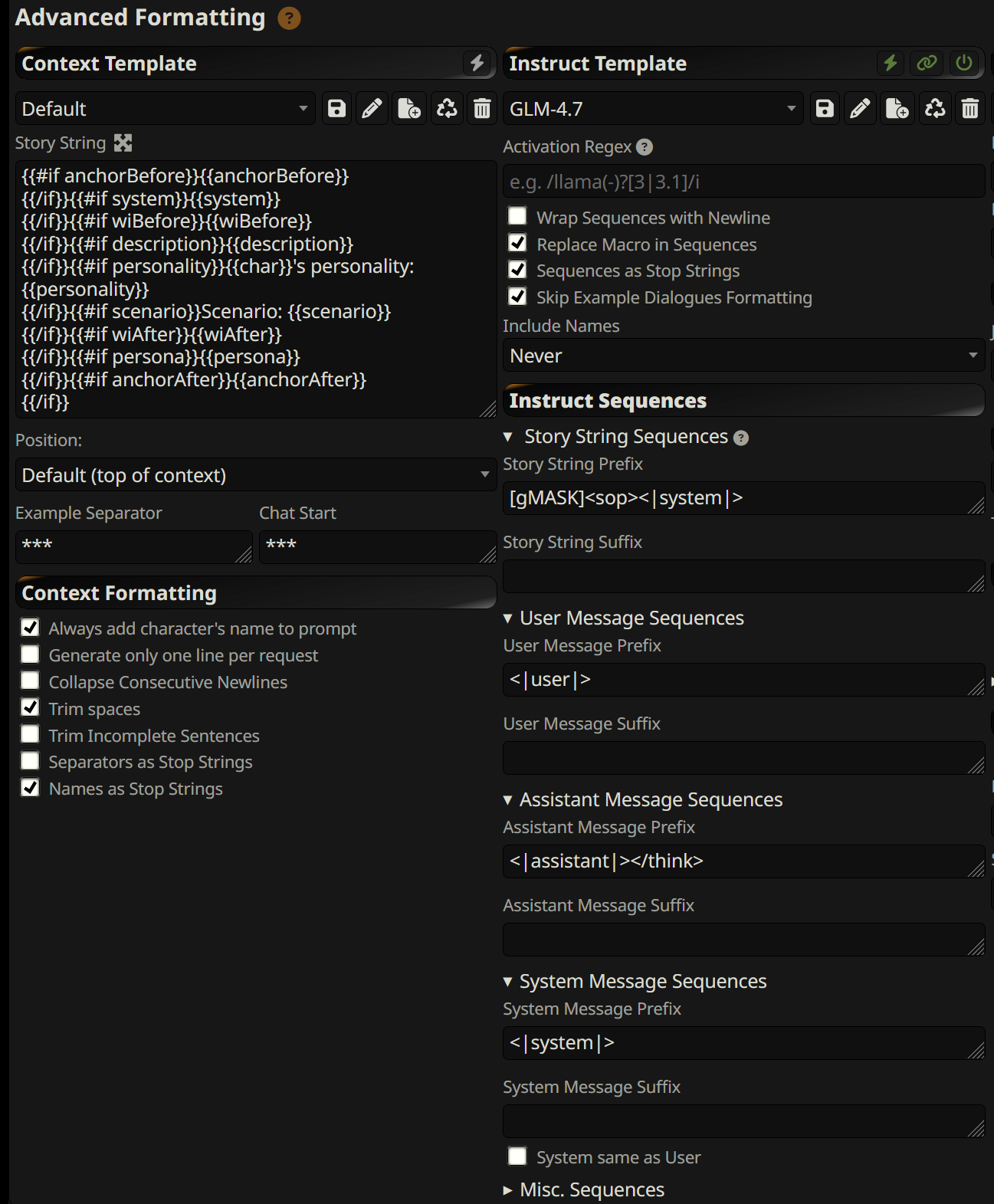Click the Assistant Message Suffix field

tap(743, 940)
